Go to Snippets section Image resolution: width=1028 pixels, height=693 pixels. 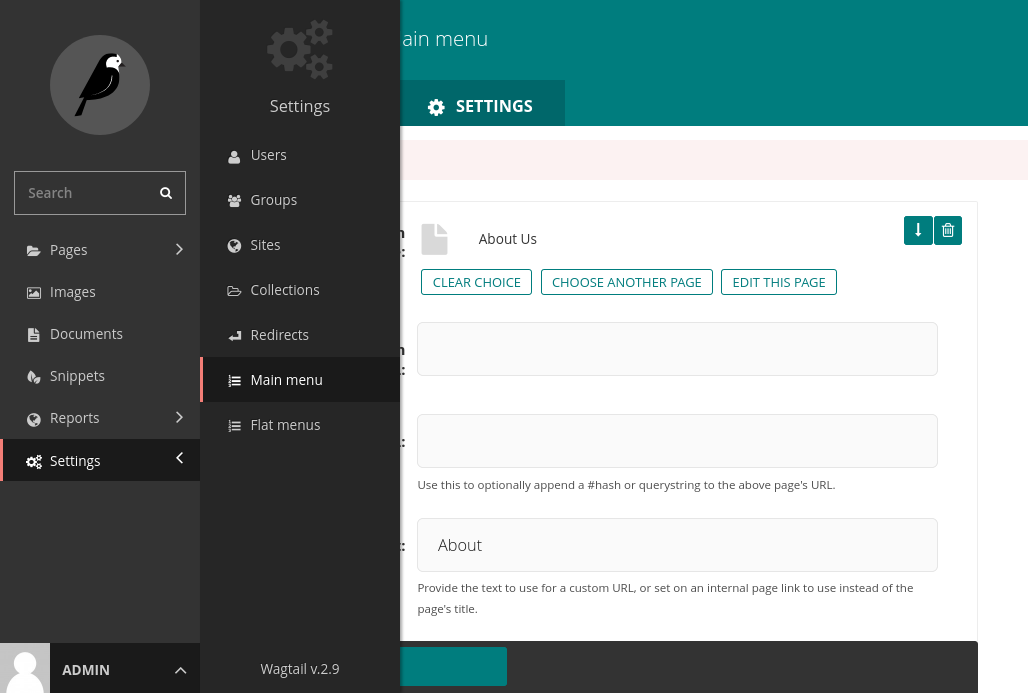[77, 376]
